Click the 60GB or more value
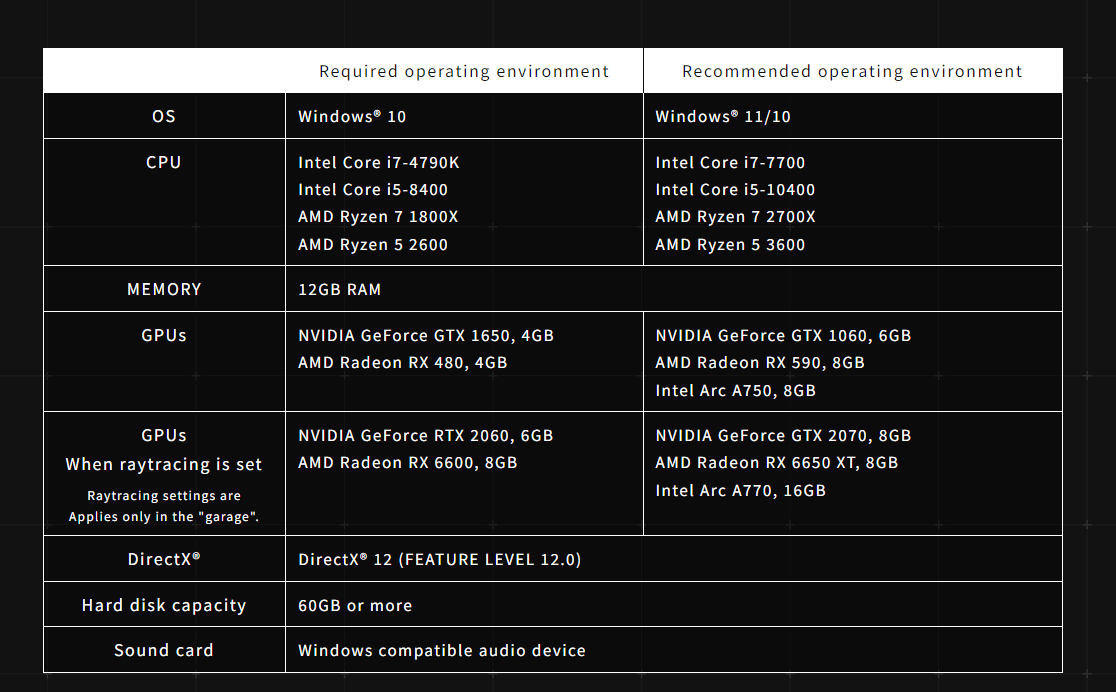This screenshot has width=1116, height=692. 355,605
